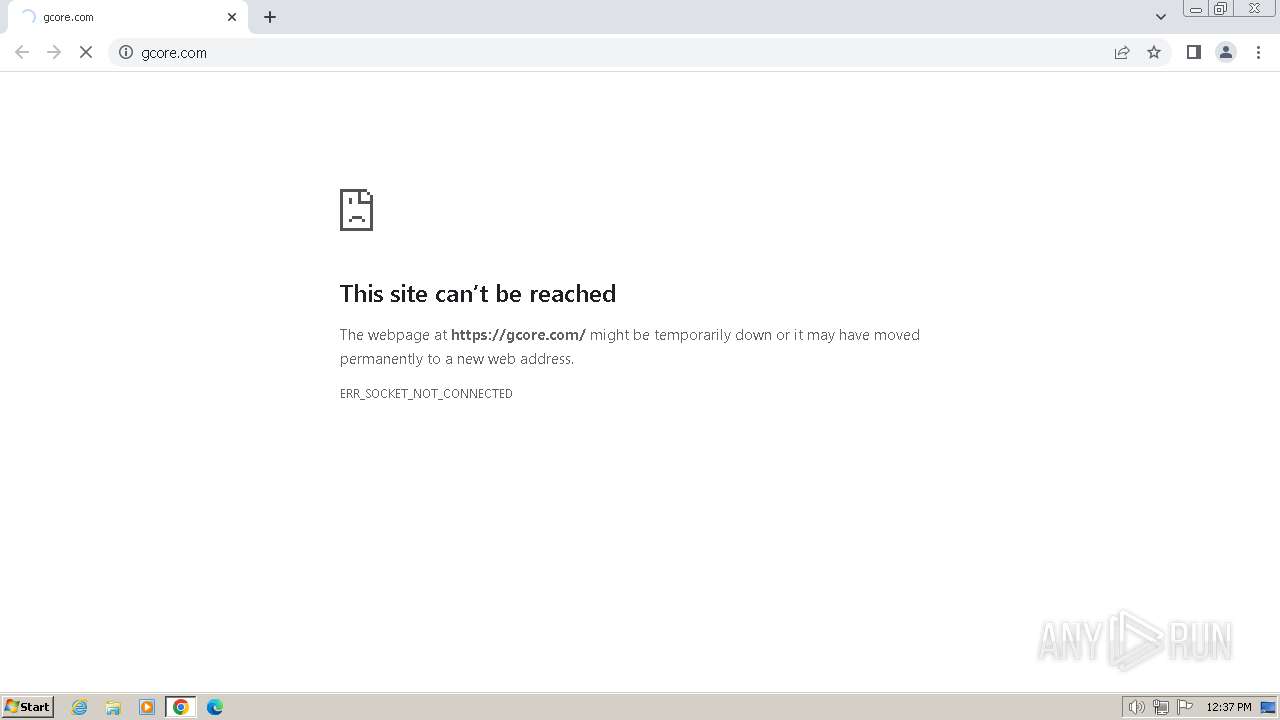Screen dimensions: 1280x720
Task: Bookmark this tab with the star
Action: coord(1154,52)
